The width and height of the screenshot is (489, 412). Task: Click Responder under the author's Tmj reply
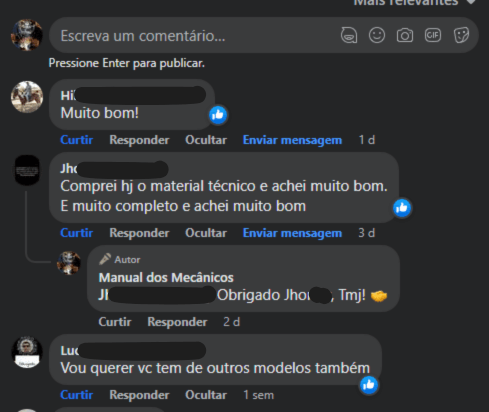click(177, 322)
